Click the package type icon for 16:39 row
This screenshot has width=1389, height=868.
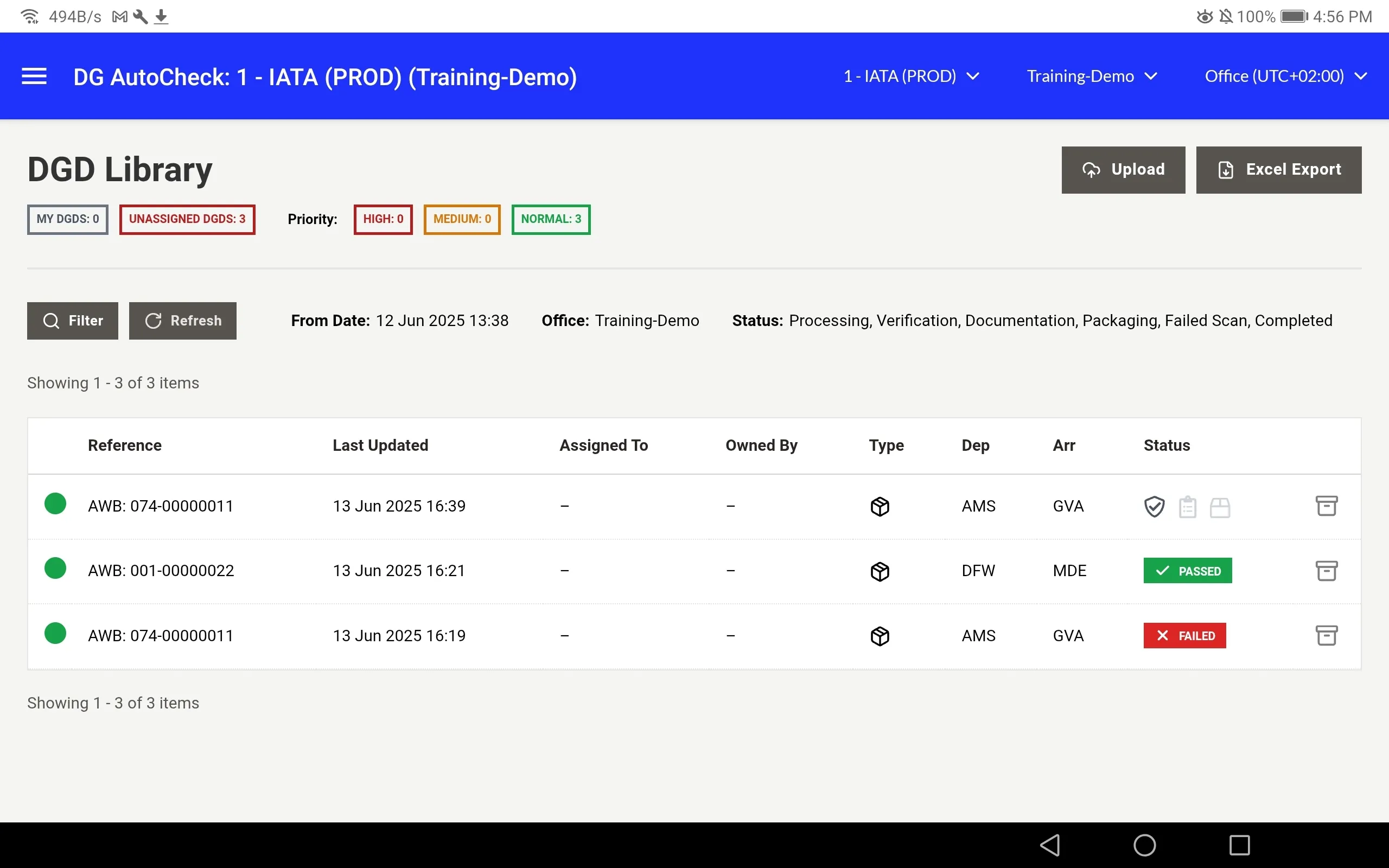pos(880,506)
